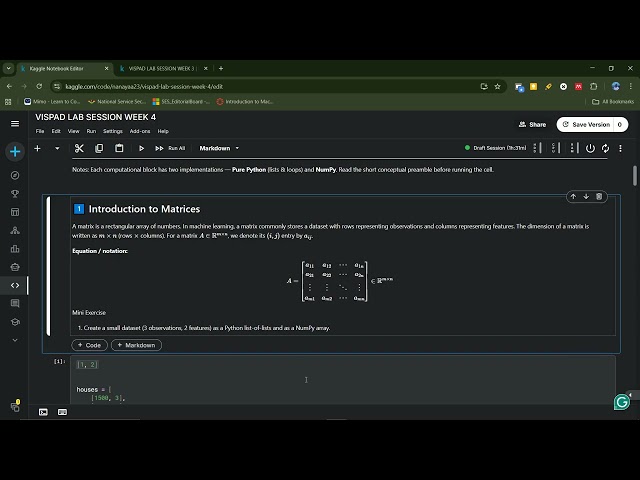Viewport: 640px width, 480px height.
Task: Bookmark this page with star icon
Action: pyautogui.click(x=497, y=87)
